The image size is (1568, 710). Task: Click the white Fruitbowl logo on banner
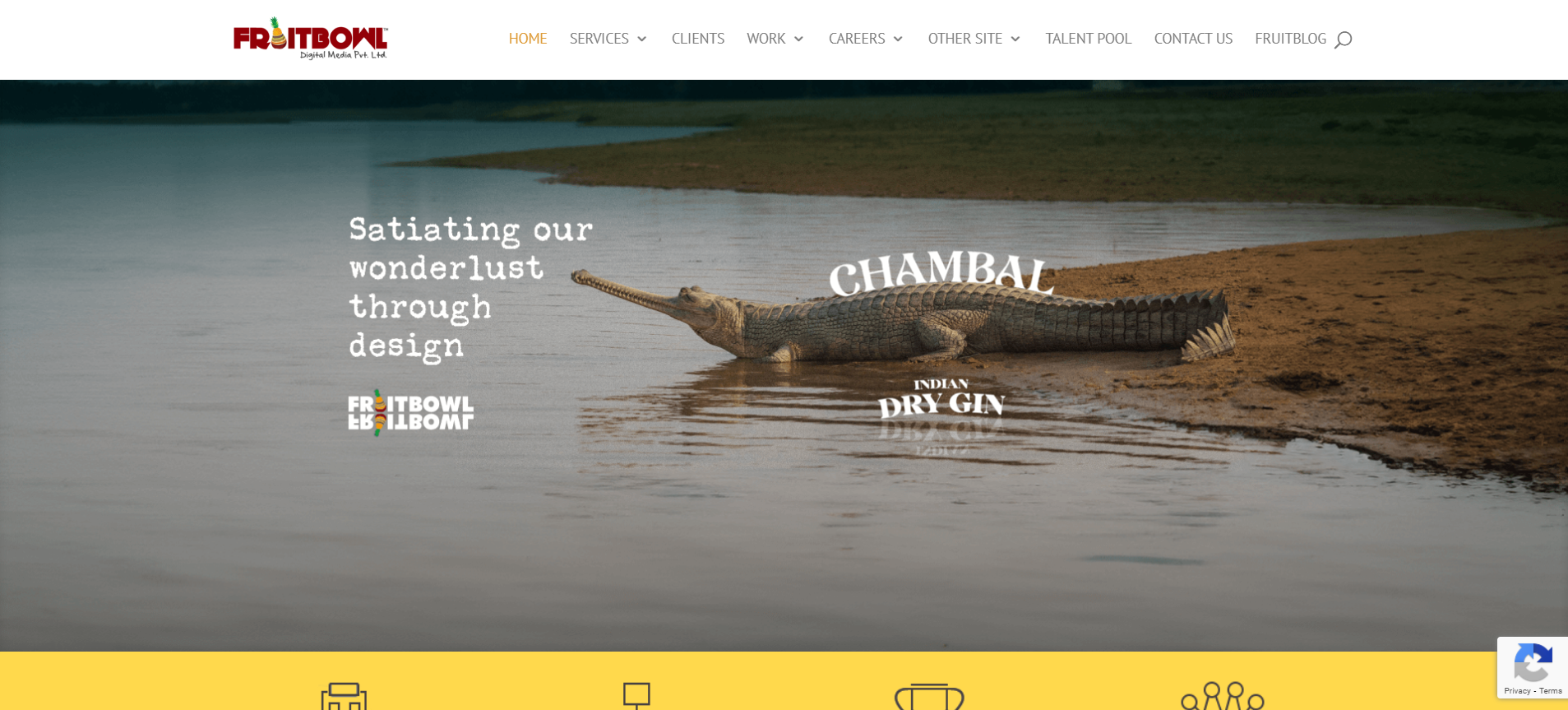coord(410,412)
